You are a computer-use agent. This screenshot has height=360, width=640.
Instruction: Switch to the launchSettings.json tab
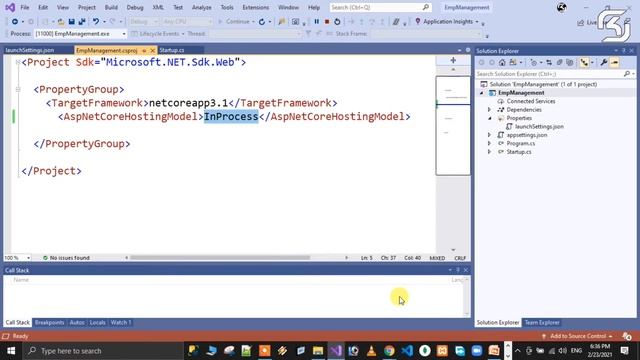click(30, 50)
